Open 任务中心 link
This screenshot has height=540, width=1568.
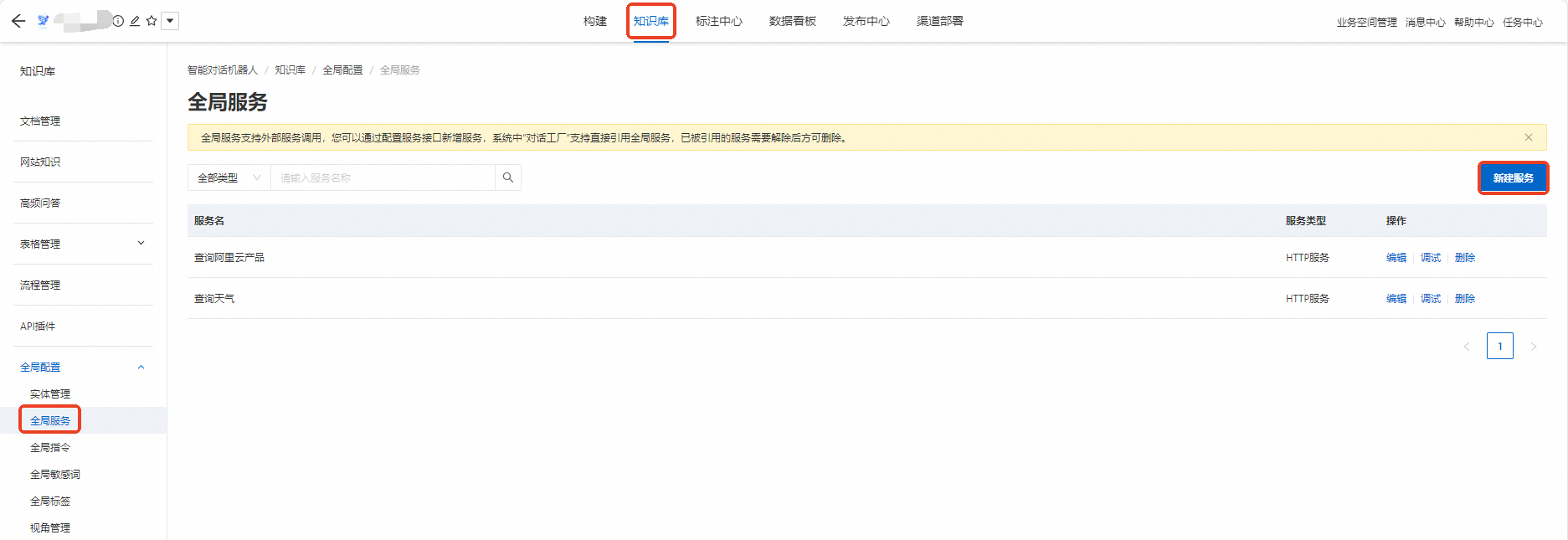pyautogui.click(x=1523, y=23)
